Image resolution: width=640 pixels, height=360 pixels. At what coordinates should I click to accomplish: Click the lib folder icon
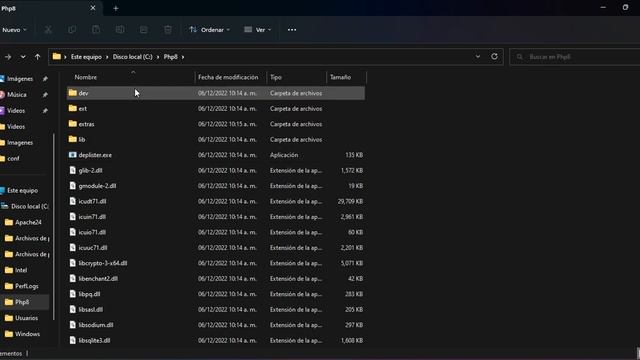point(73,140)
